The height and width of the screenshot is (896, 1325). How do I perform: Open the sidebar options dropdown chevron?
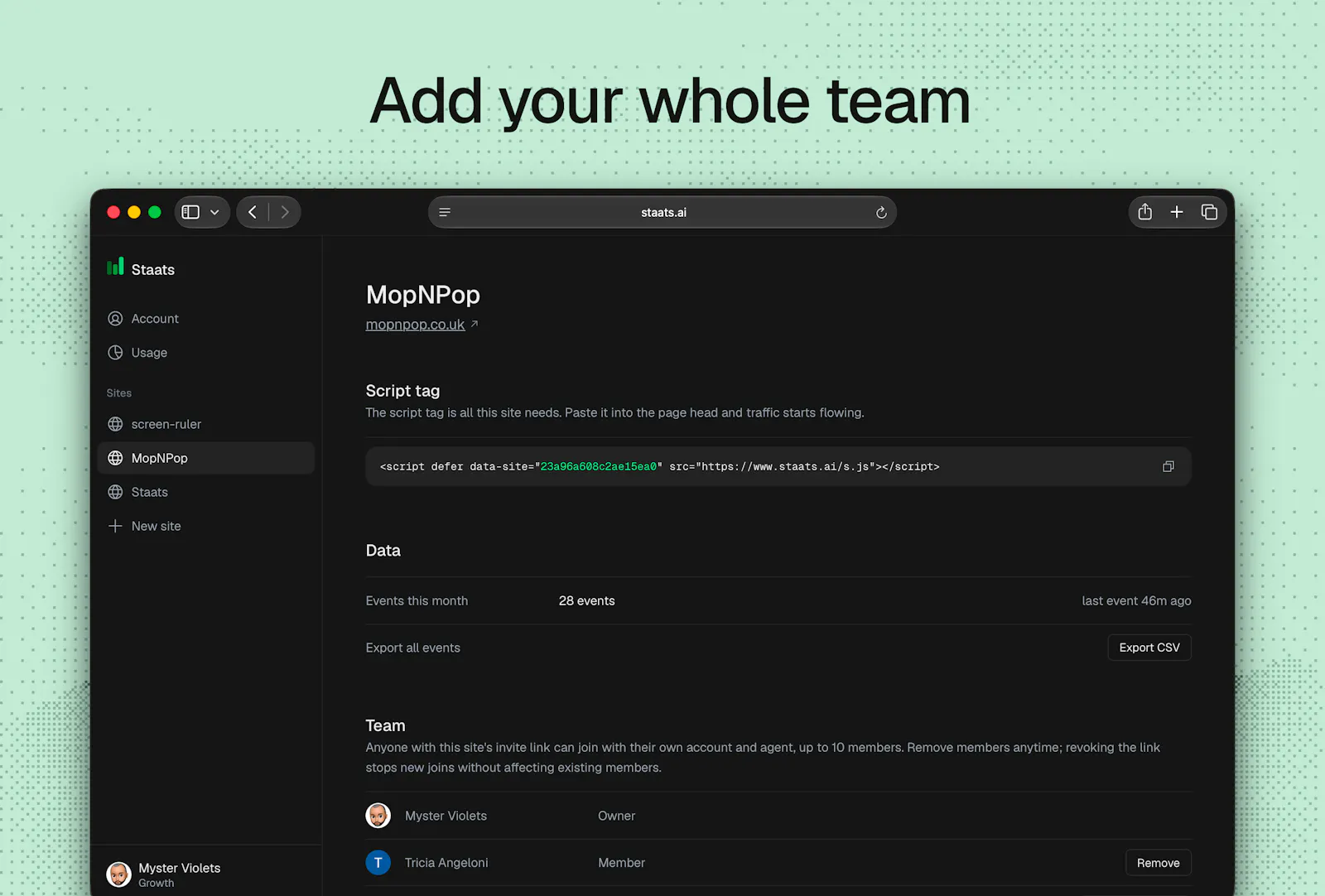pyautogui.click(x=214, y=212)
